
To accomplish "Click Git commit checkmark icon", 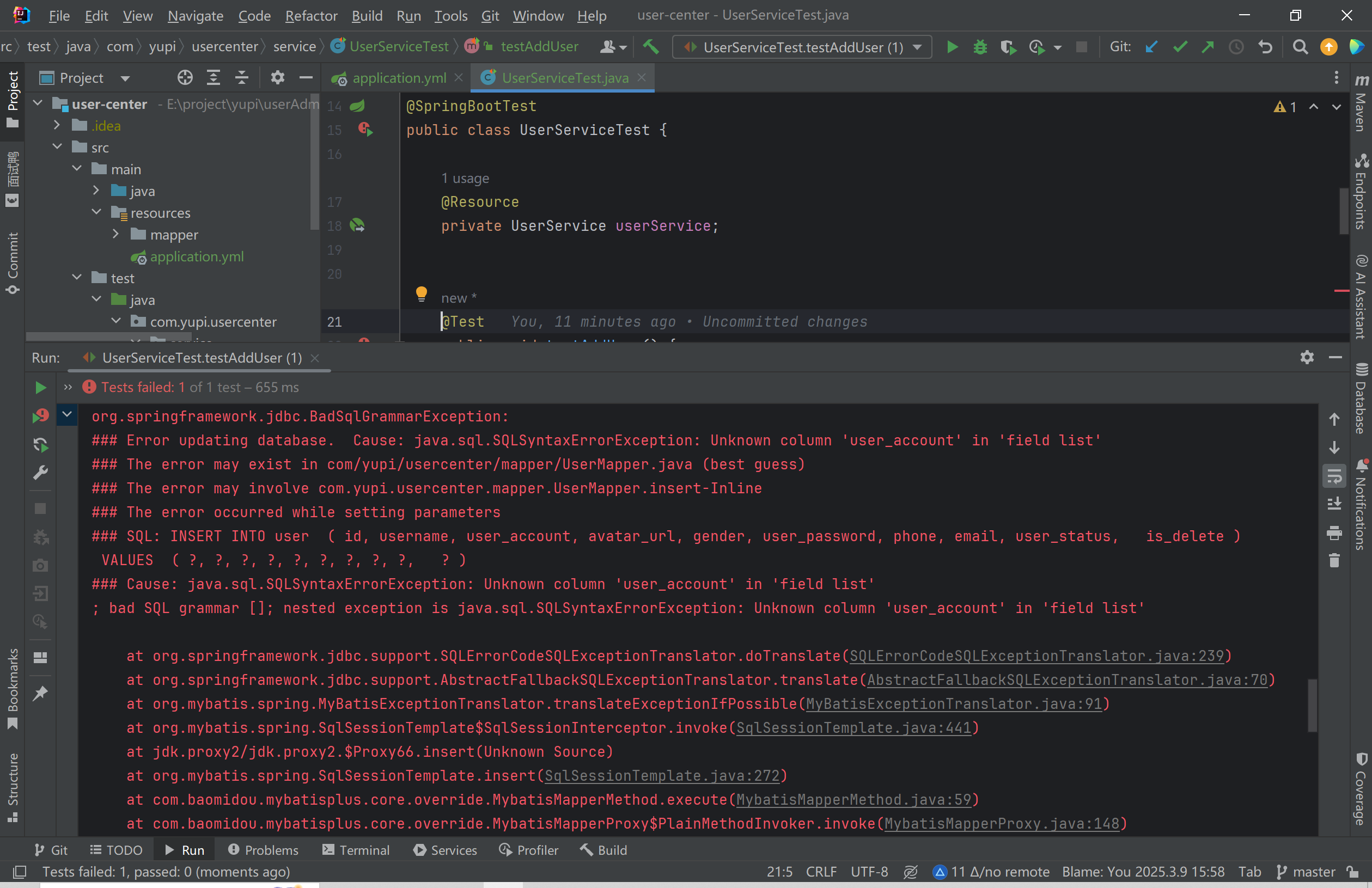I will pos(1179,47).
